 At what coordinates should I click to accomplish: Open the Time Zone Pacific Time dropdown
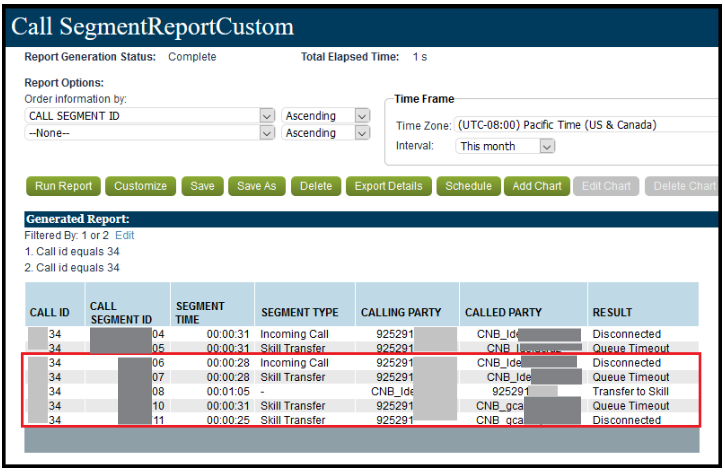586,125
